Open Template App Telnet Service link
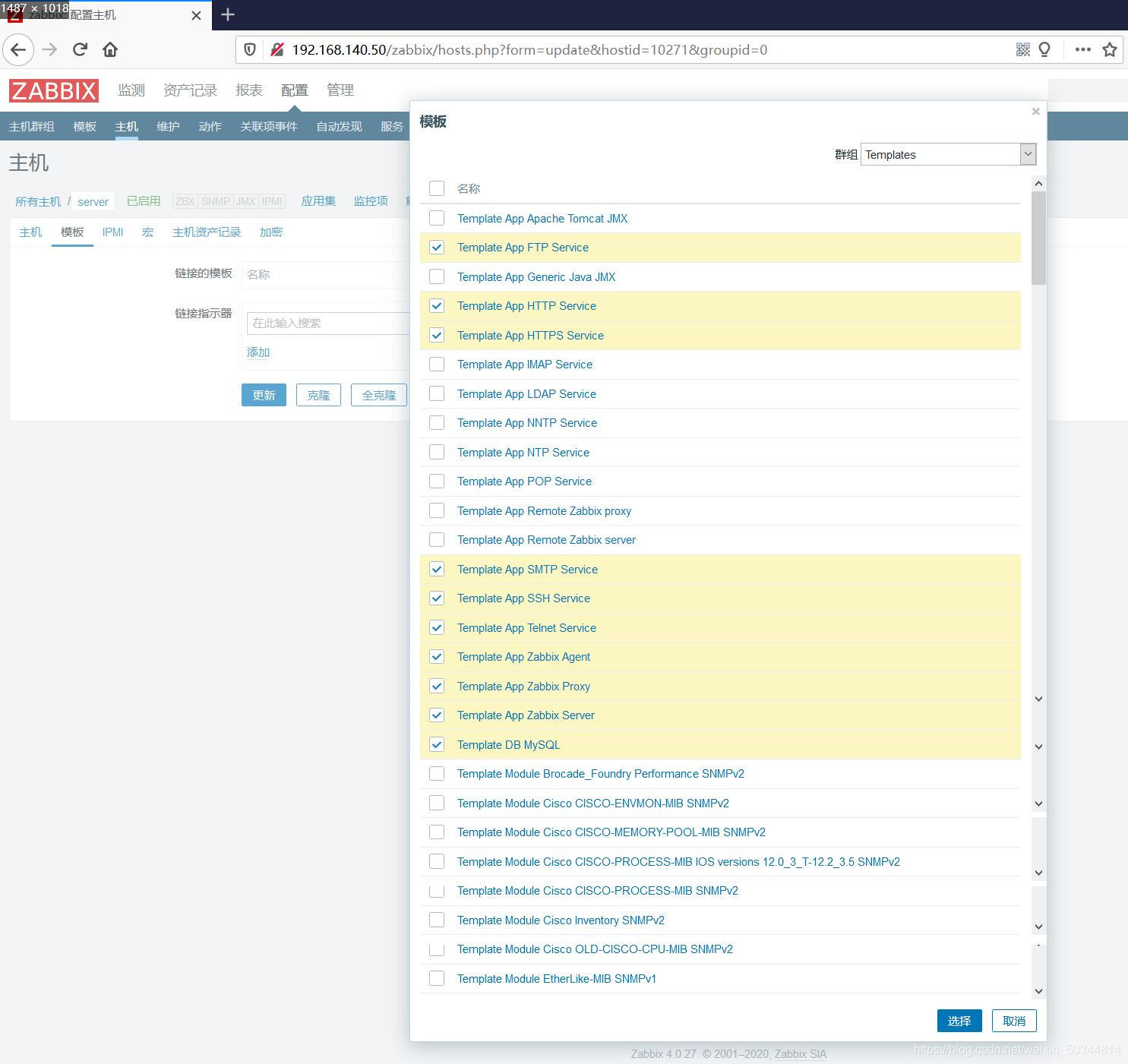1128x1064 pixels. (x=526, y=628)
